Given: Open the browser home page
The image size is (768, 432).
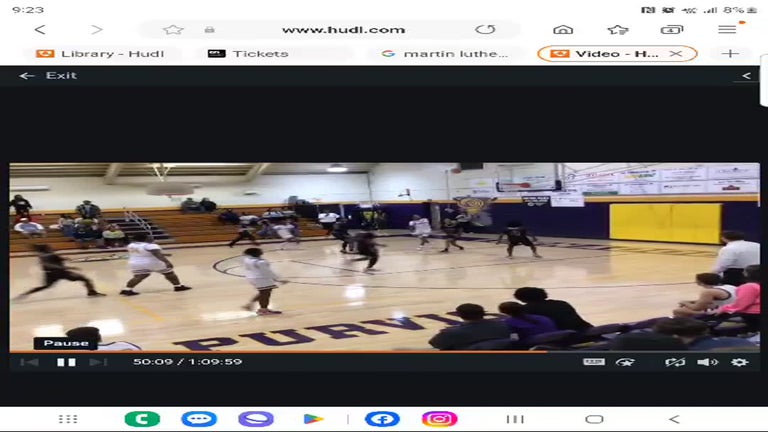Looking at the screenshot, I should coord(563,29).
